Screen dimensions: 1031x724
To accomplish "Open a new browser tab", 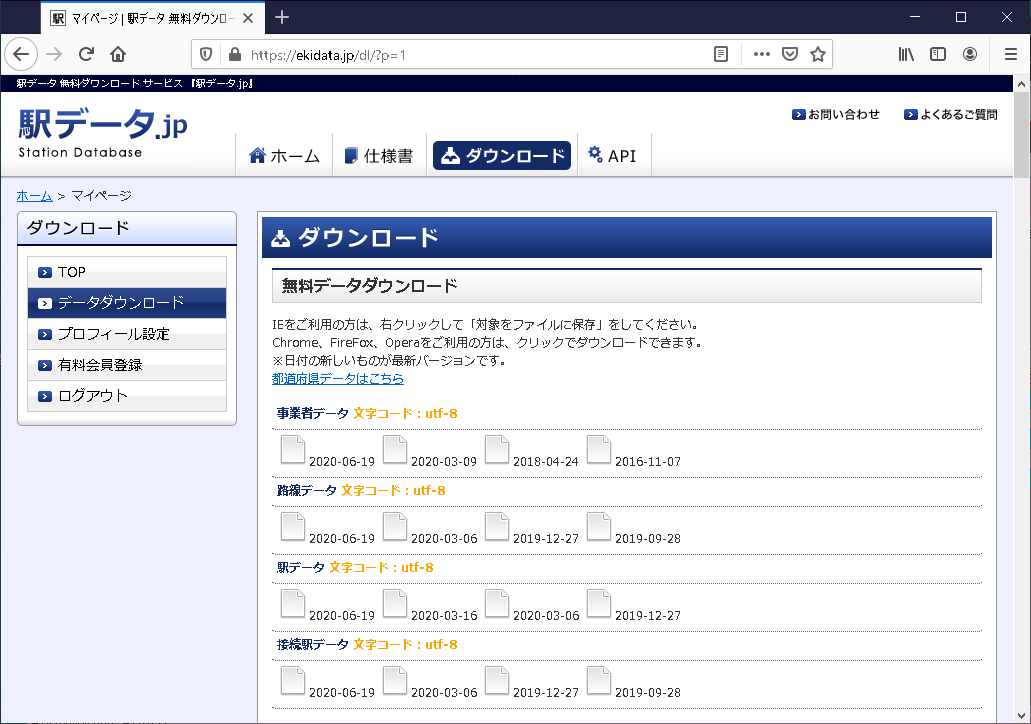I will click(x=282, y=17).
